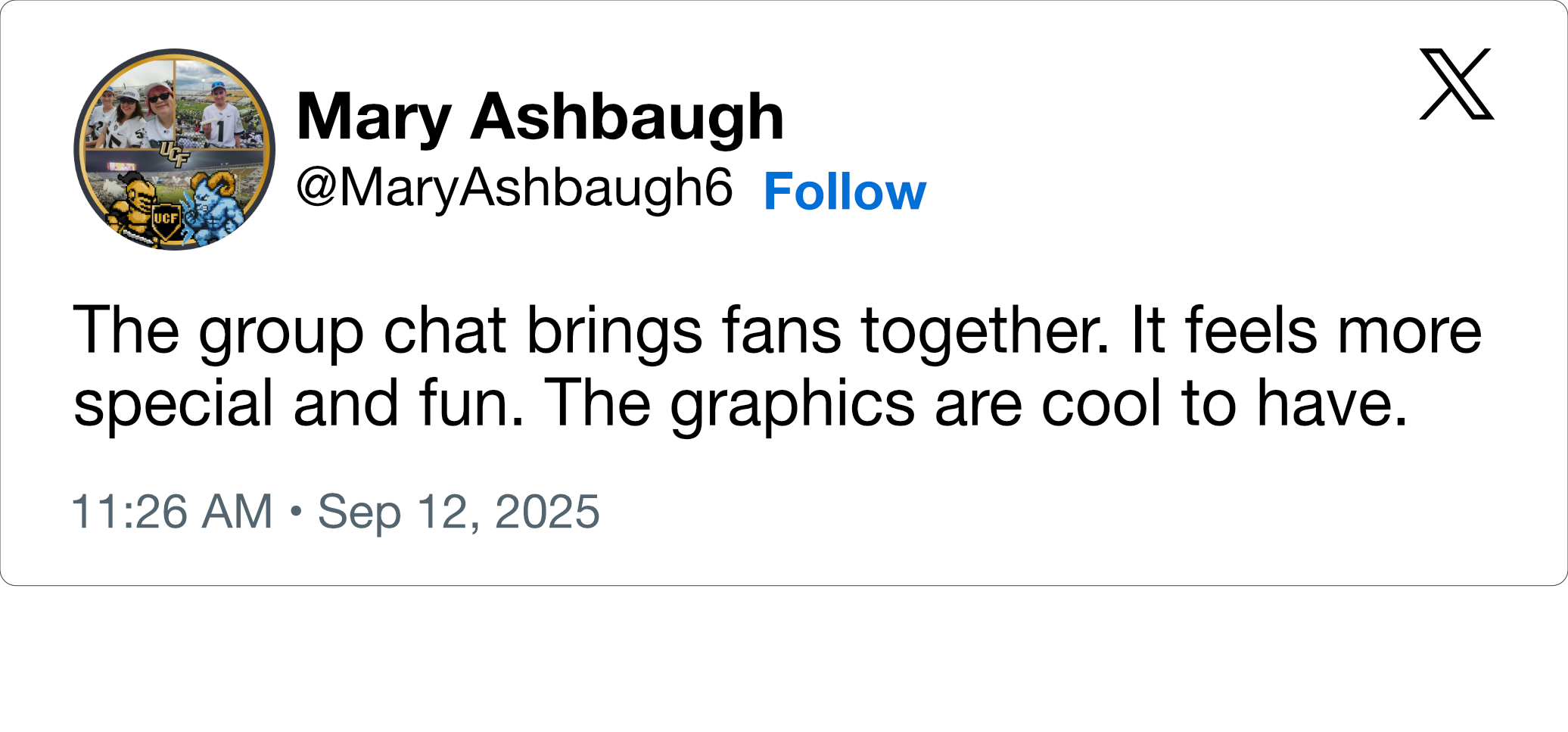This screenshot has height=732, width=1568.
Task: Click the @MaryAshbaugh6 handle
Action: pyautogui.click(x=515, y=188)
